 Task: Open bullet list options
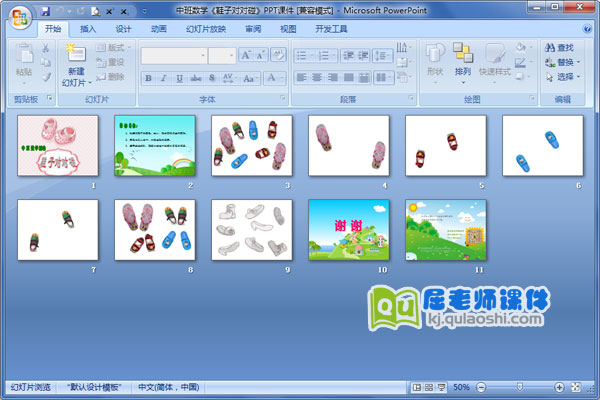click(305, 56)
